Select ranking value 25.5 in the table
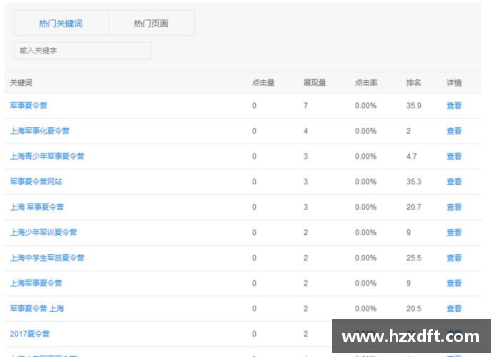This screenshot has width=500, height=362. click(x=414, y=258)
